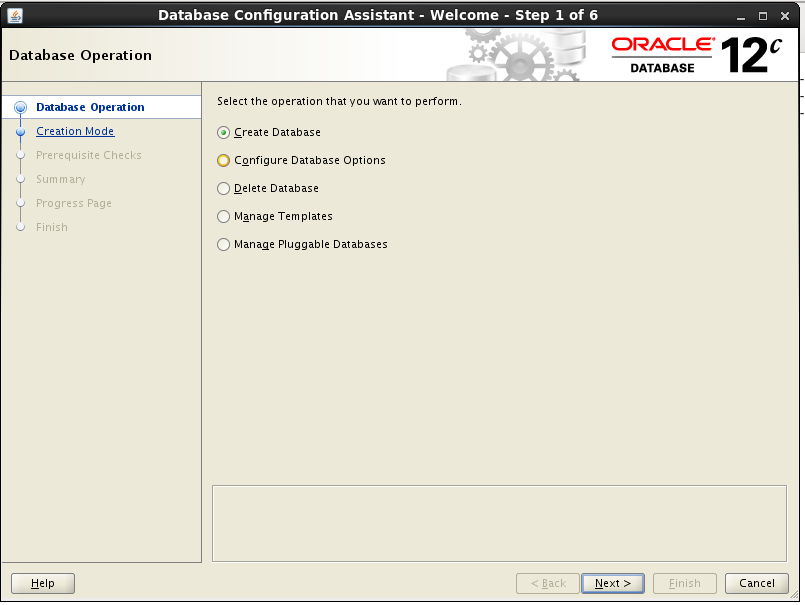Viewport: 805px width, 605px height.
Task: Click the Prerequisite Checks step indicator circle
Action: click(x=20, y=155)
